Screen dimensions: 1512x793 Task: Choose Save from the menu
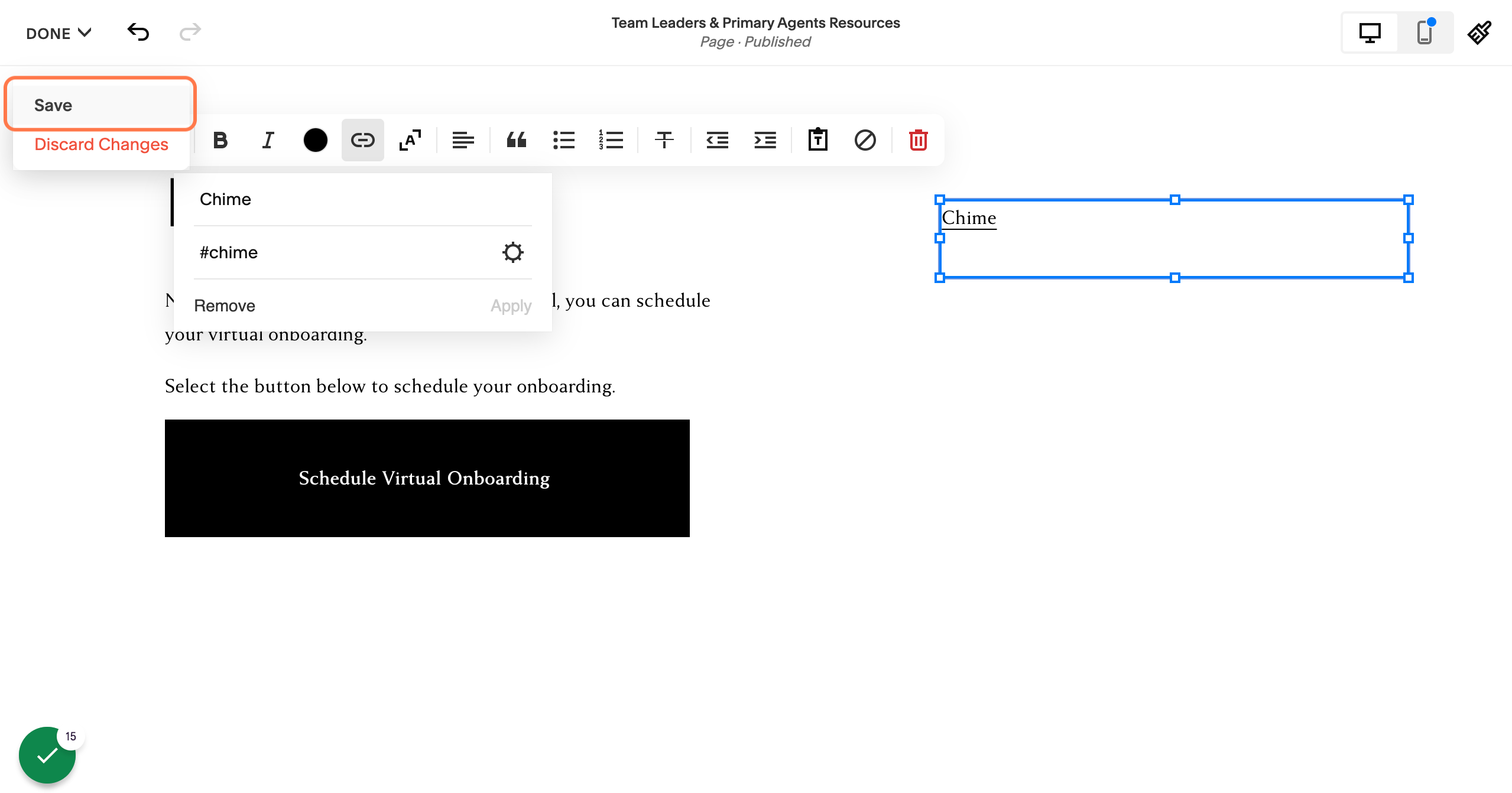[x=100, y=105]
